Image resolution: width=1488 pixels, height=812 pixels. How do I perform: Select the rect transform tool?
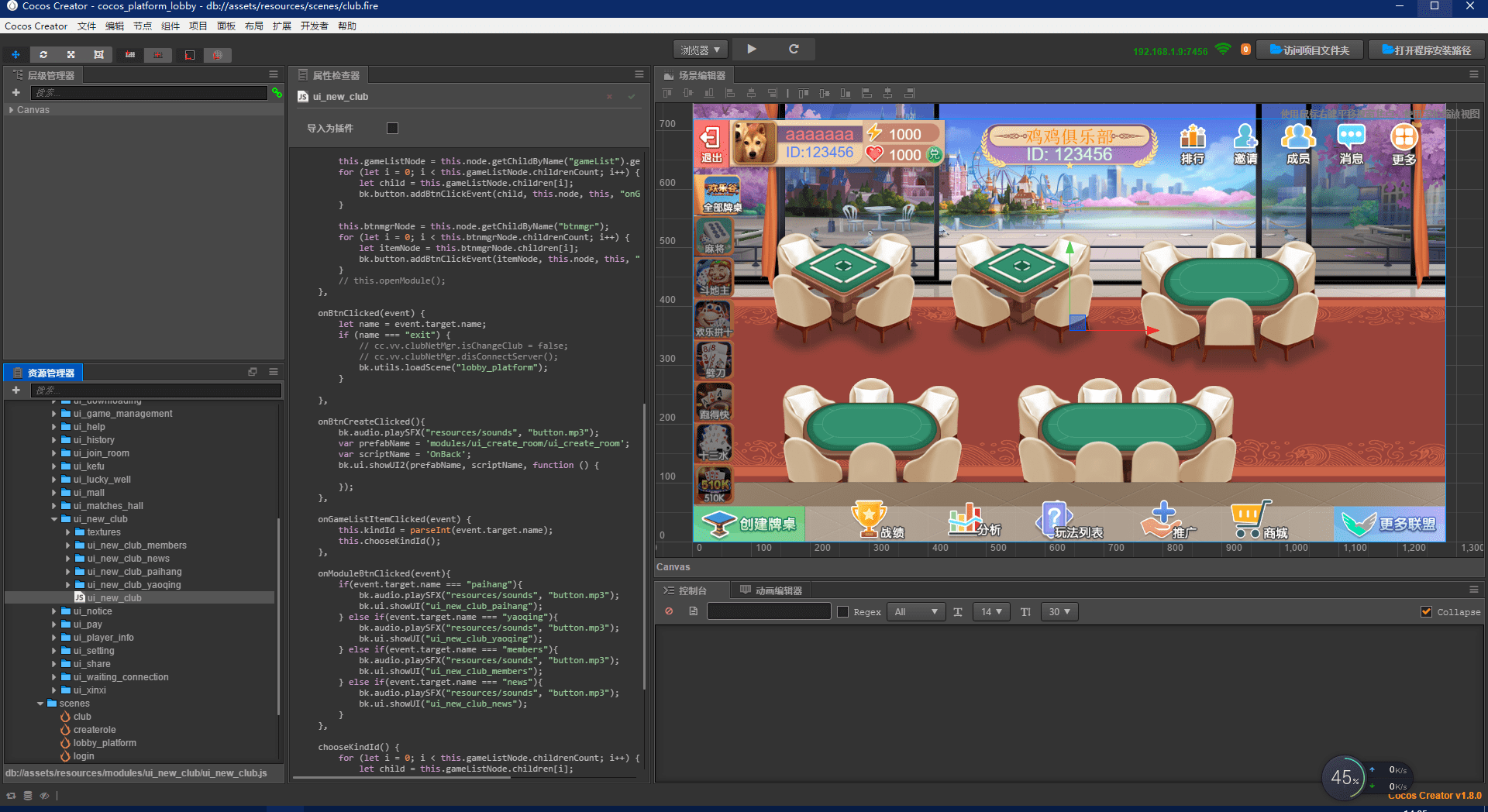[x=98, y=55]
